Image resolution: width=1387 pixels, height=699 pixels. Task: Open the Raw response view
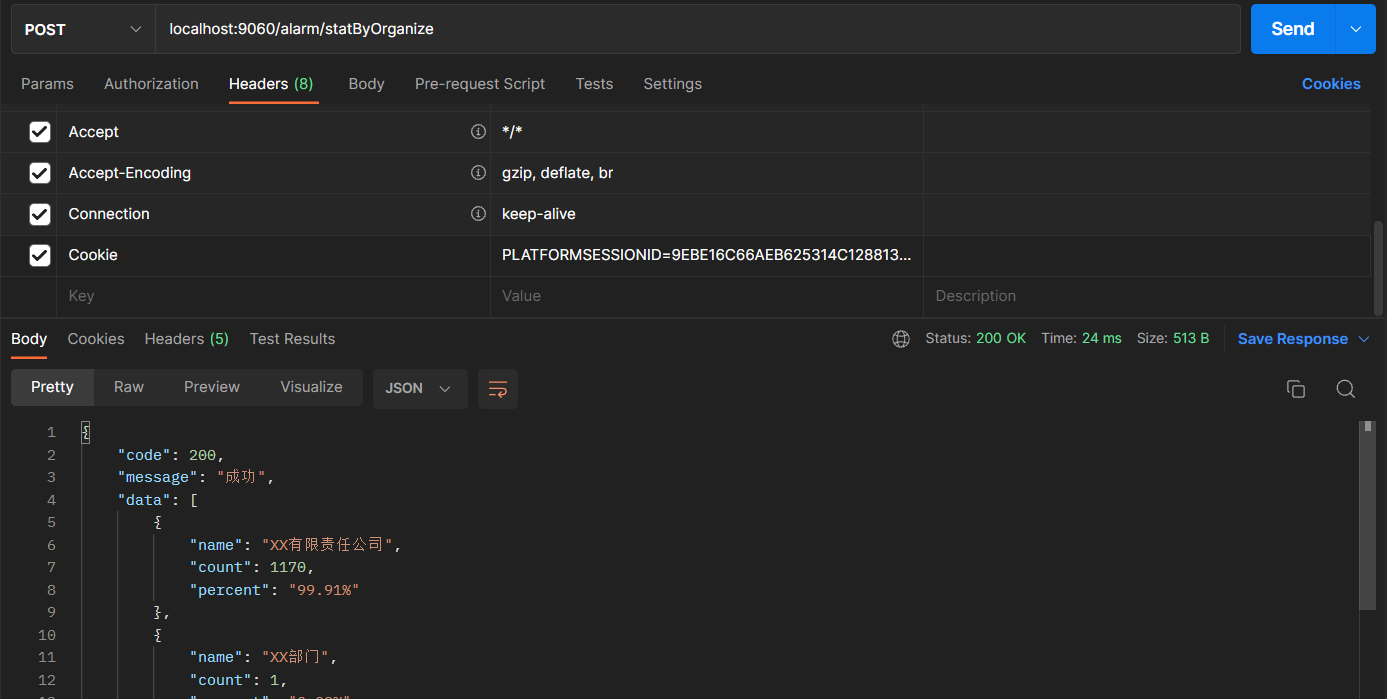128,387
